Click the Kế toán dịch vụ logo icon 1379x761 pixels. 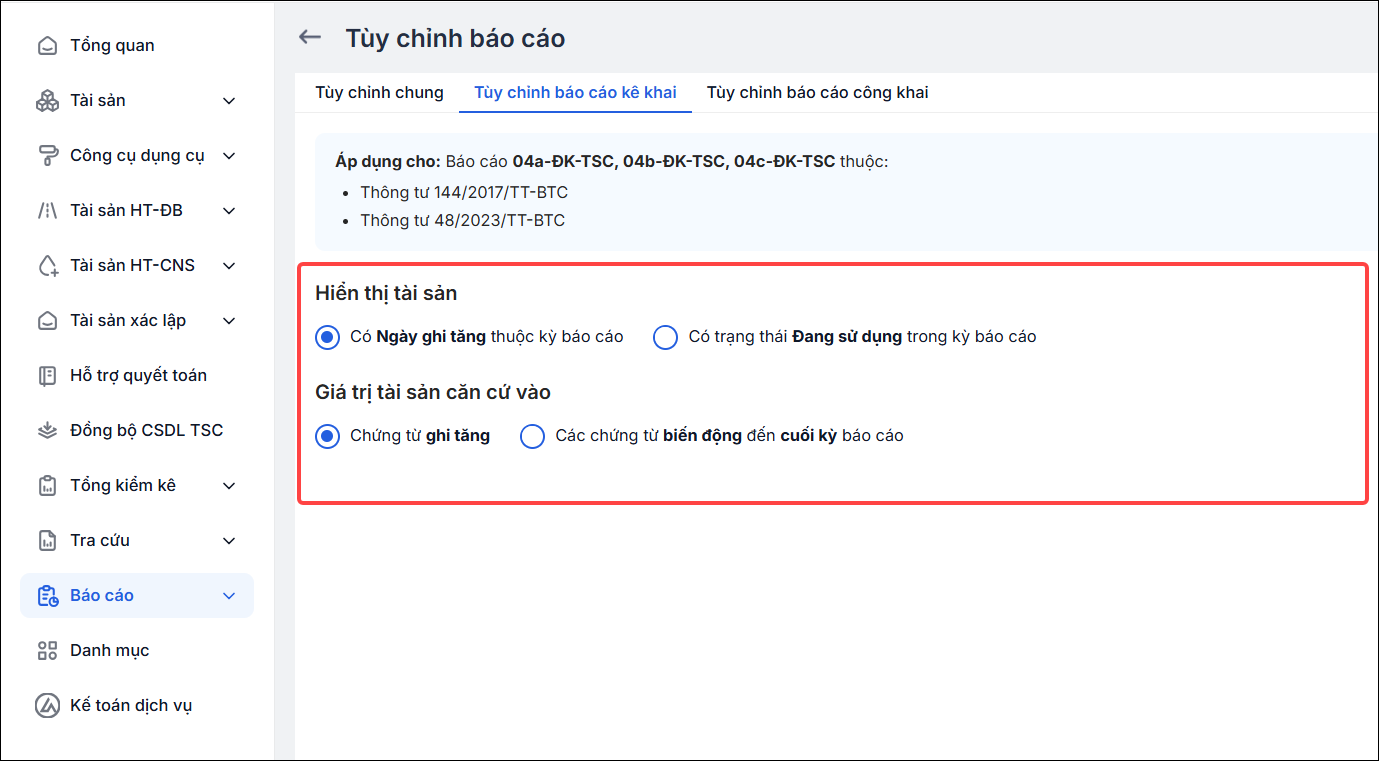tap(47, 706)
